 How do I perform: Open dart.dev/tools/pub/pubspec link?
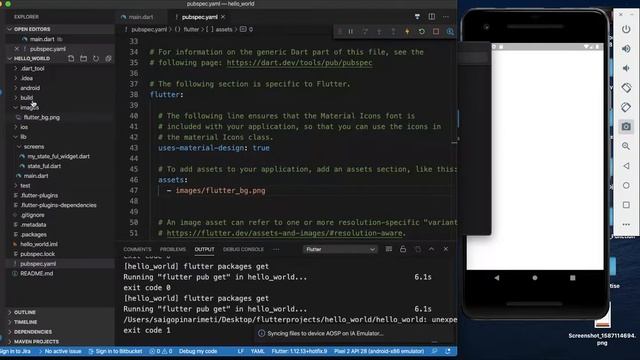[299, 63]
